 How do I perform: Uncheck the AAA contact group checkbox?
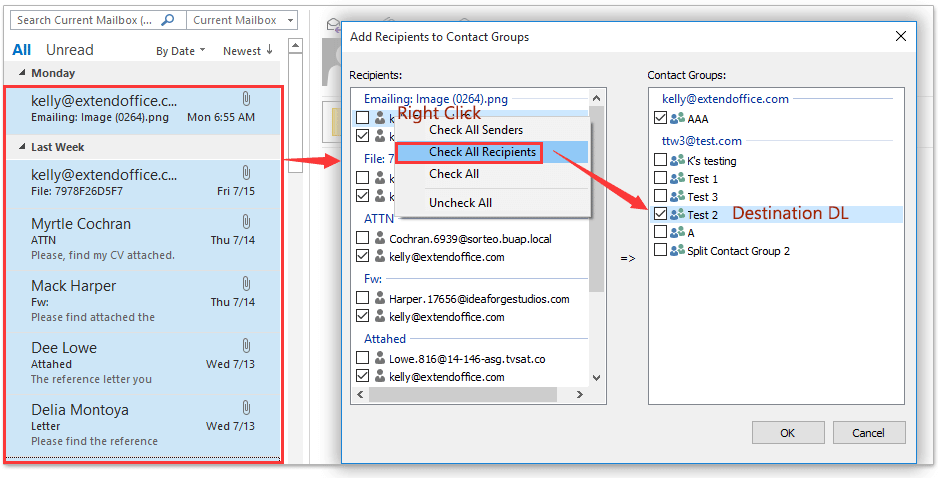(660, 118)
